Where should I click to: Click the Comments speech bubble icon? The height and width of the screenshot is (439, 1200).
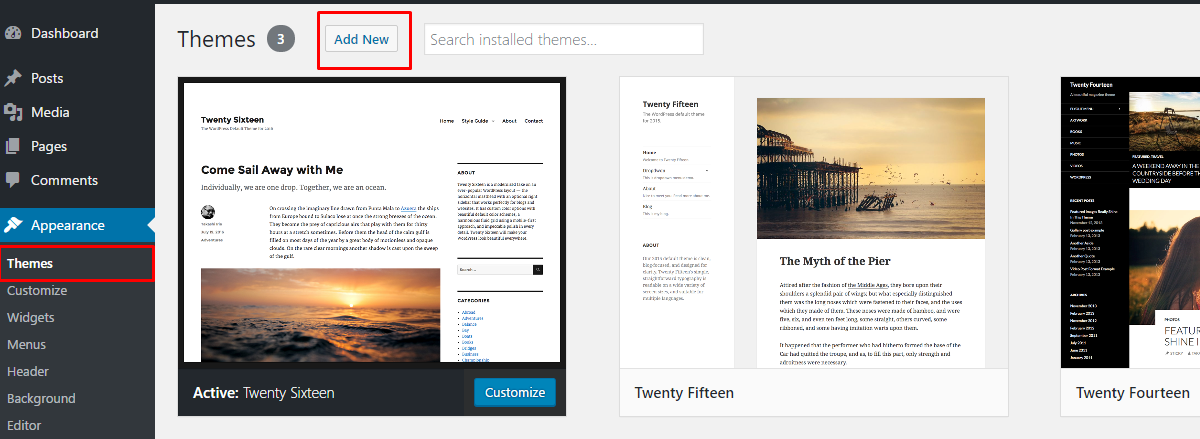pyautogui.click(x=13, y=180)
